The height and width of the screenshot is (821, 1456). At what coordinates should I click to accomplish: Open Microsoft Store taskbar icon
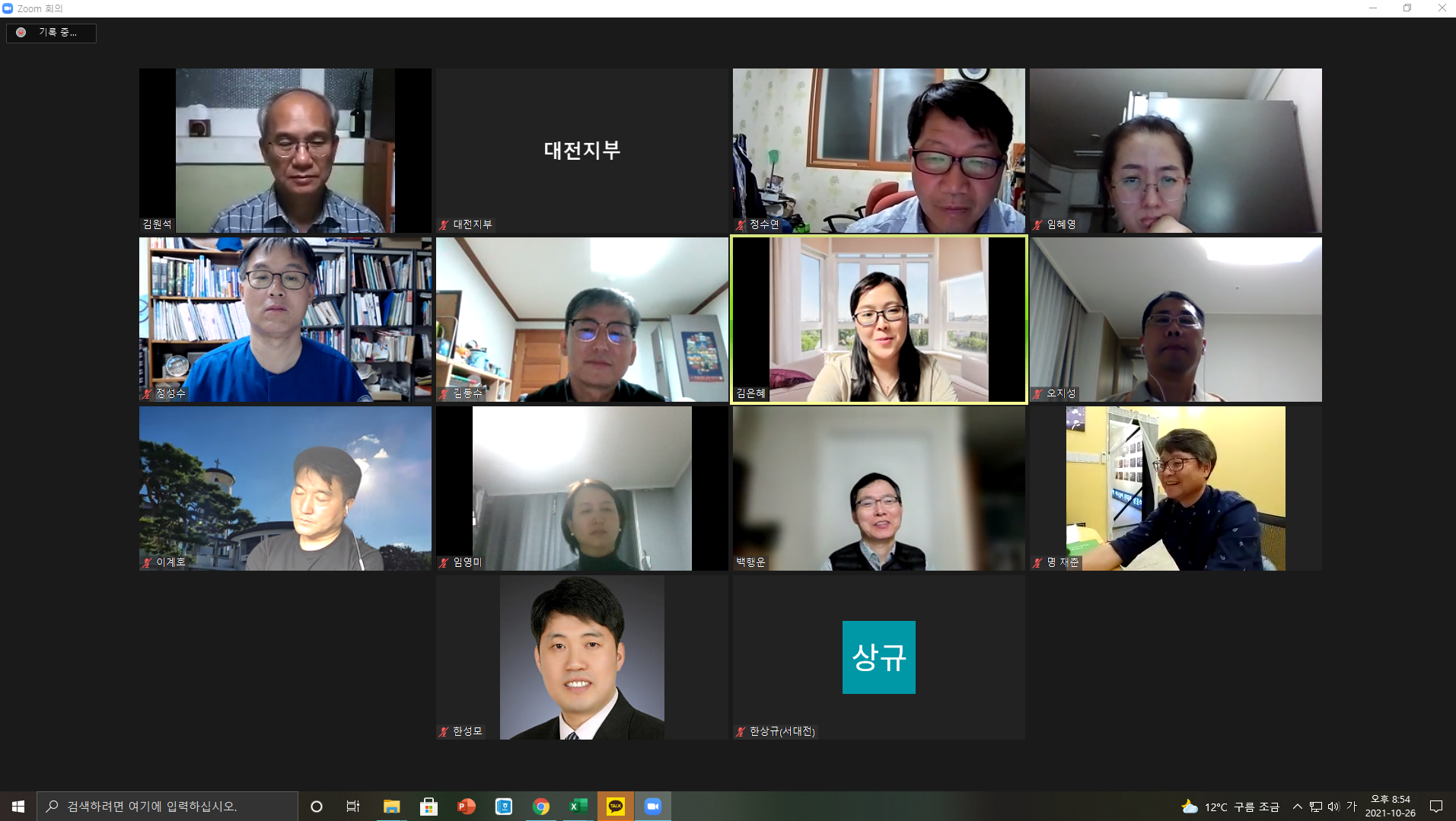pyautogui.click(x=429, y=807)
